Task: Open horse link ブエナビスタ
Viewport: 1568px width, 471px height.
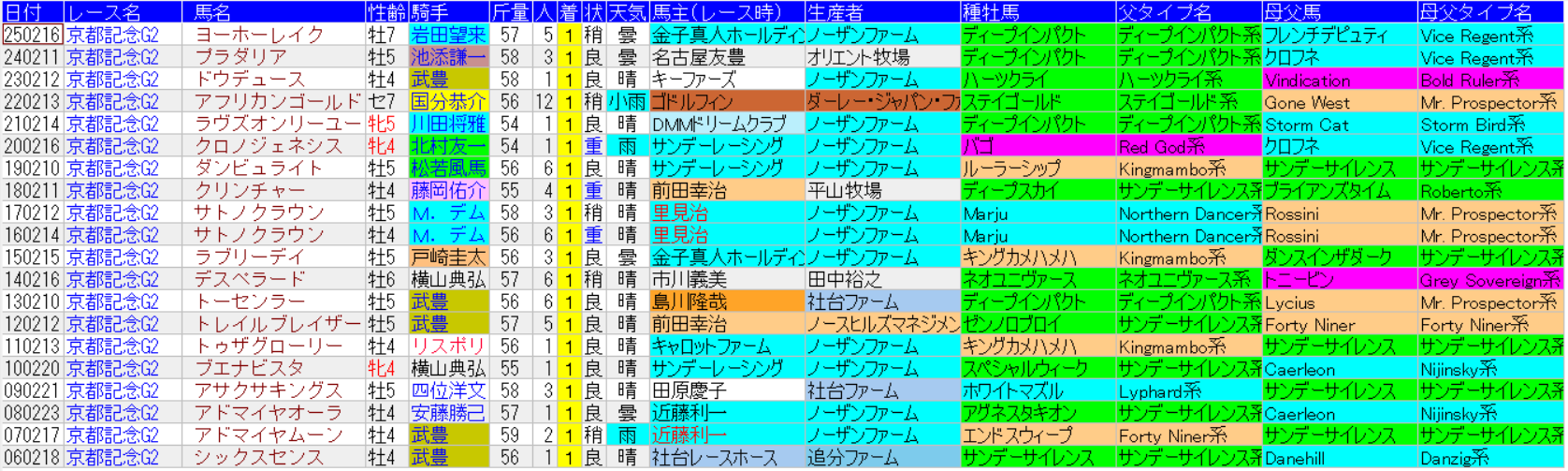Action: tap(250, 369)
